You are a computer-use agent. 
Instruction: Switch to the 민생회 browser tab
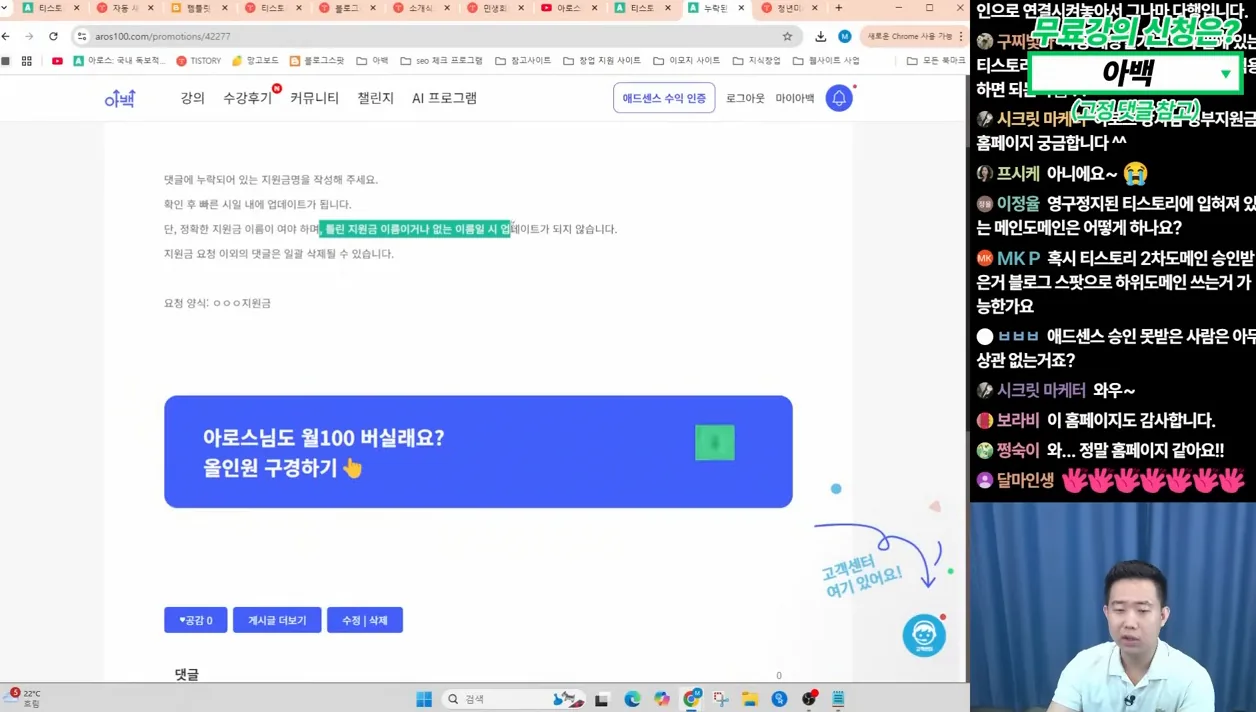(493, 8)
